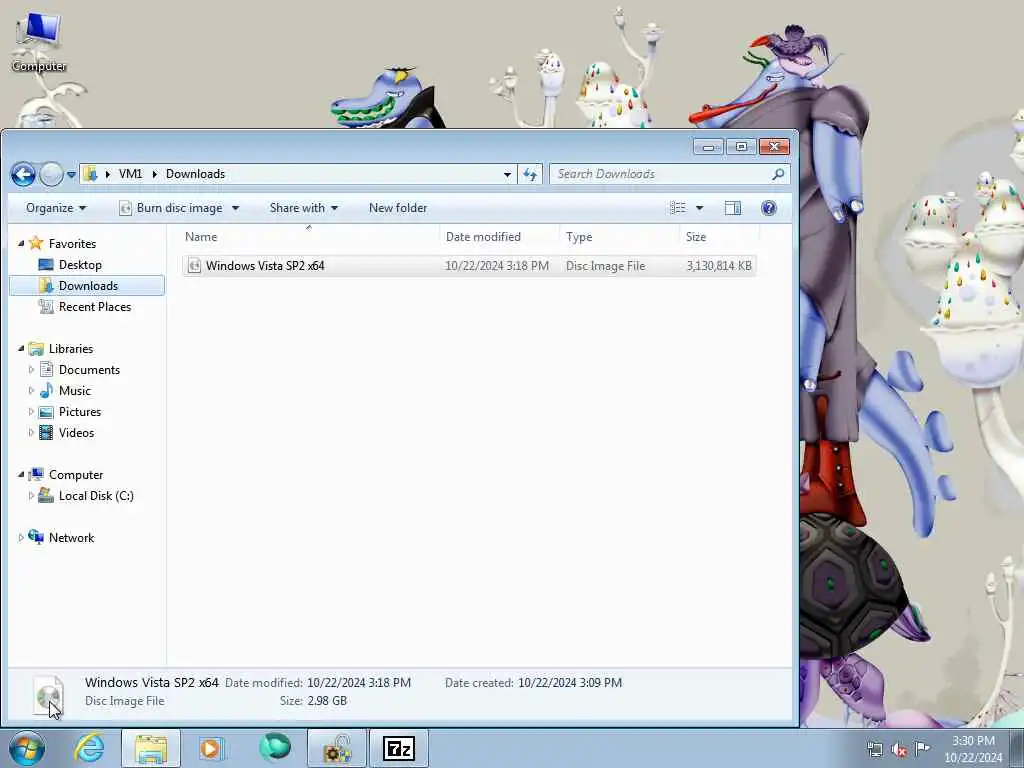Click Windows Explorer taskbar icon
This screenshot has height=768, width=1024.
click(x=151, y=748)
